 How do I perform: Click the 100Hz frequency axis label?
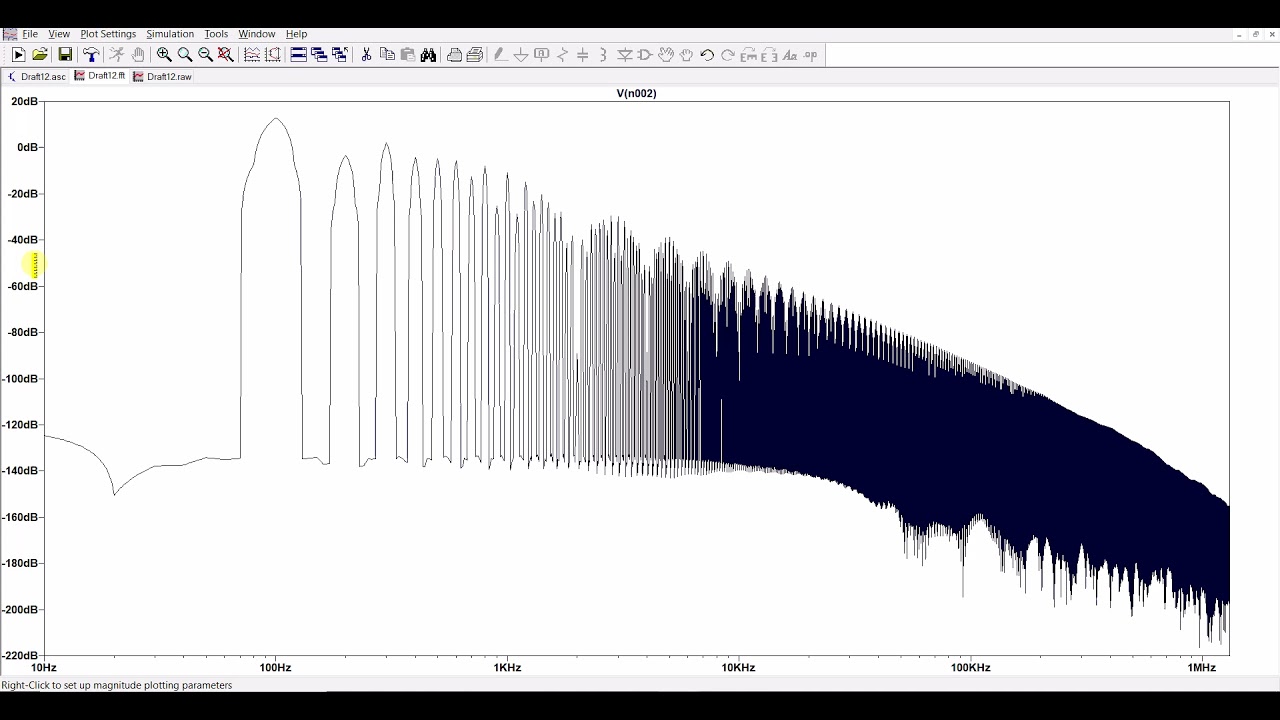pos(275,667)
